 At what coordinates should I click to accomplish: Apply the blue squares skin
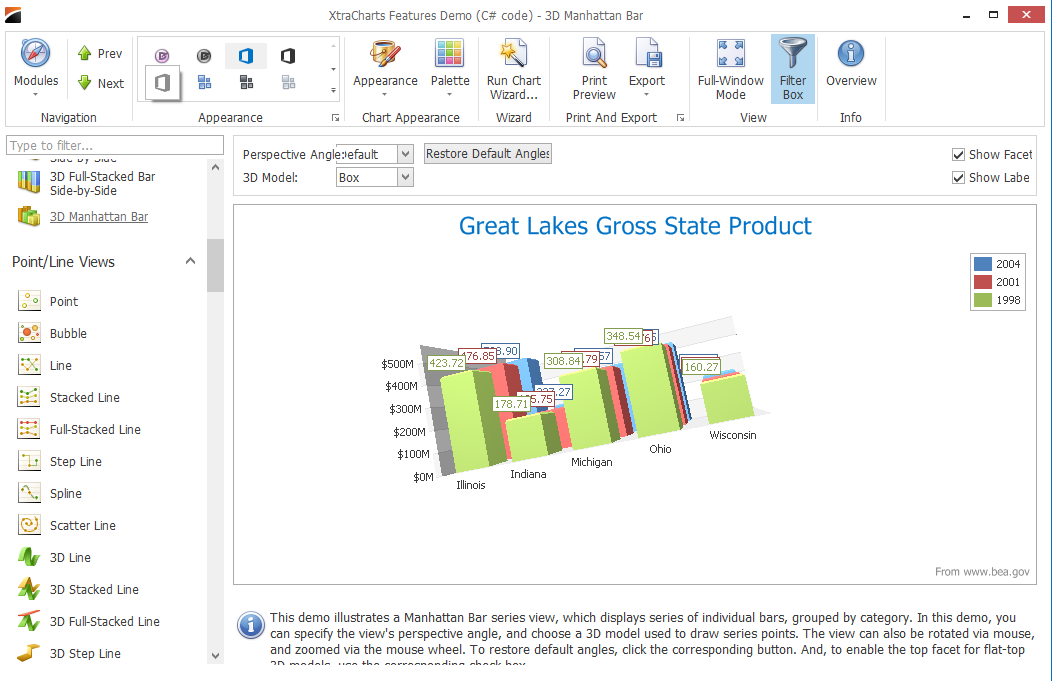click(x=205, y=83)
